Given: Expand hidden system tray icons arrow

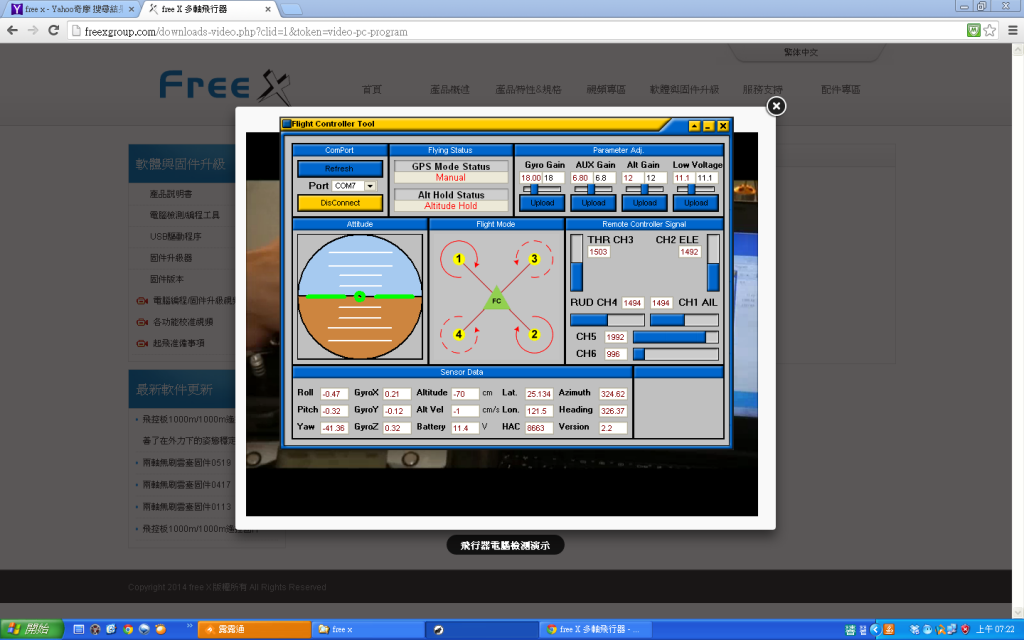Looking at the screenshot, I should [876, 630].
